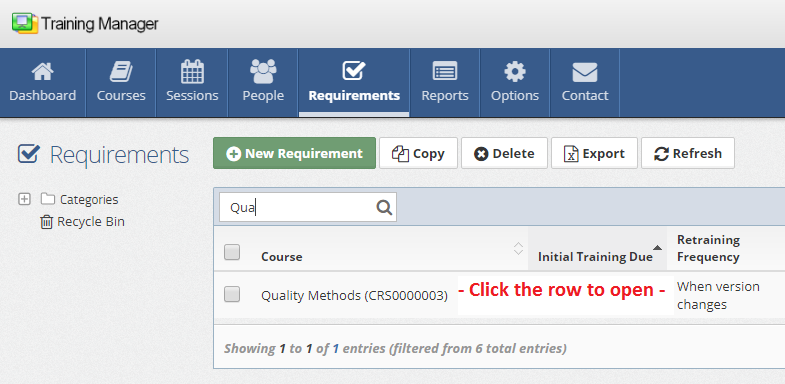Open the People tab
Viewport: 785px width, 384px height.
263,83
